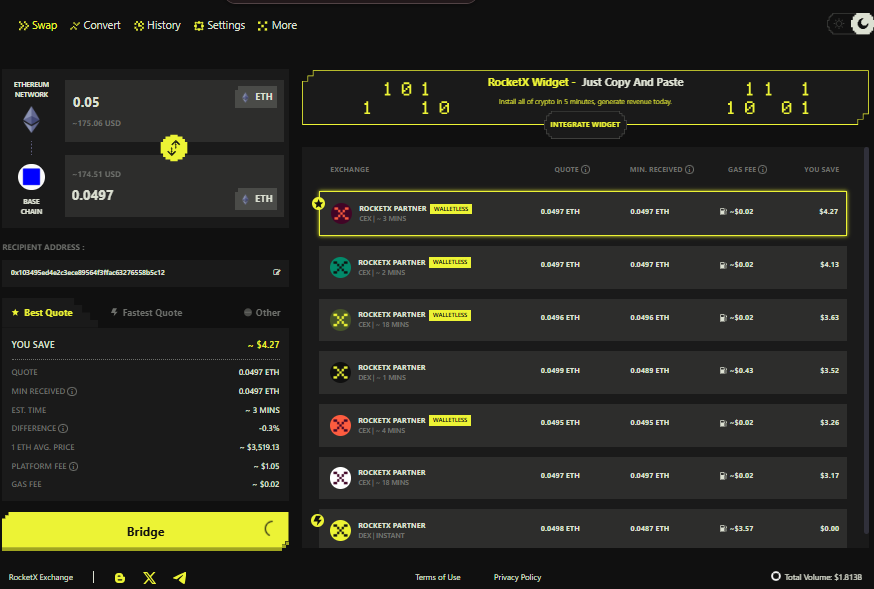Select the 0.0498 ETH instant DEX row
The height and width of the screenshot is (589, 874).
tap(582, 528)
